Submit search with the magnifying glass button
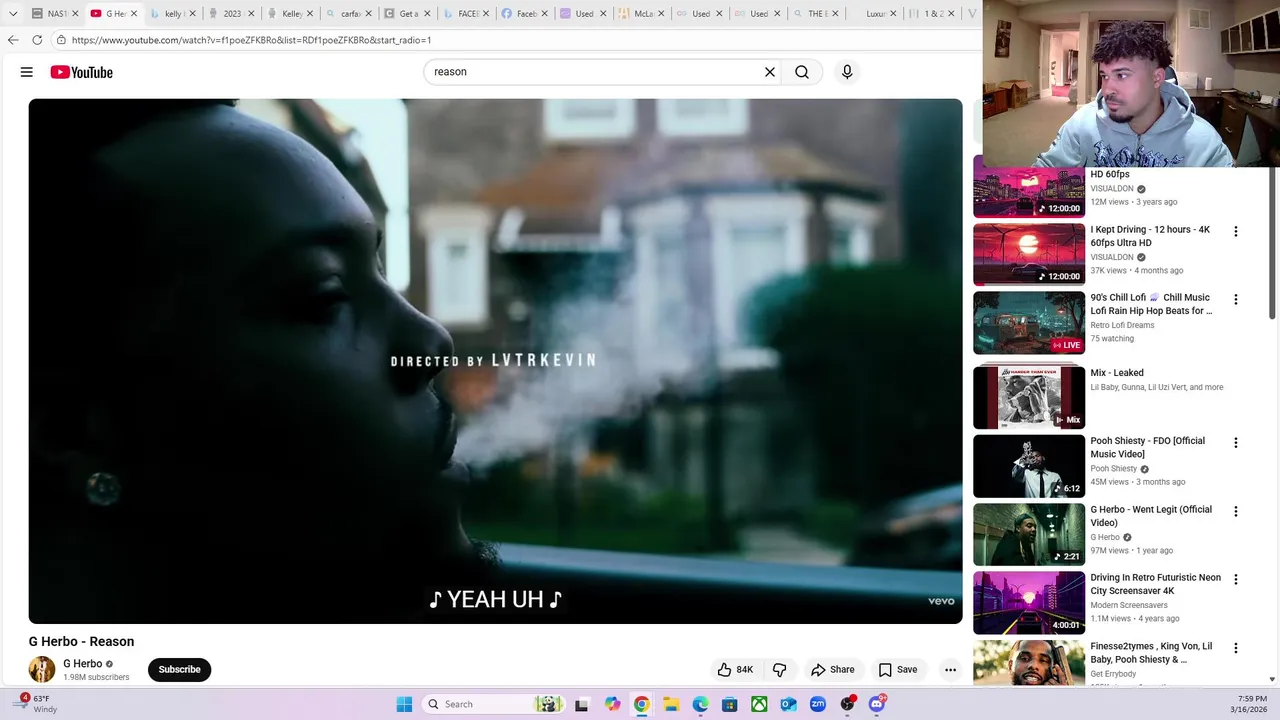Viewport: 1280px width, 720px height. [802, 72]
